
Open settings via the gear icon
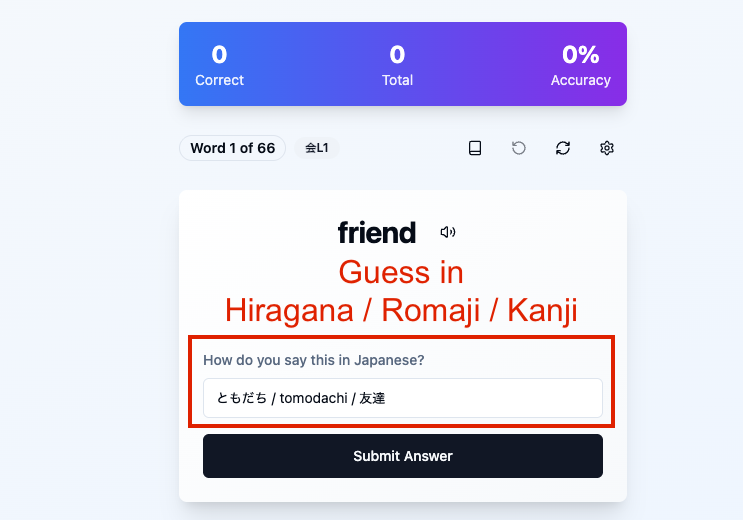tap(607, 148)
